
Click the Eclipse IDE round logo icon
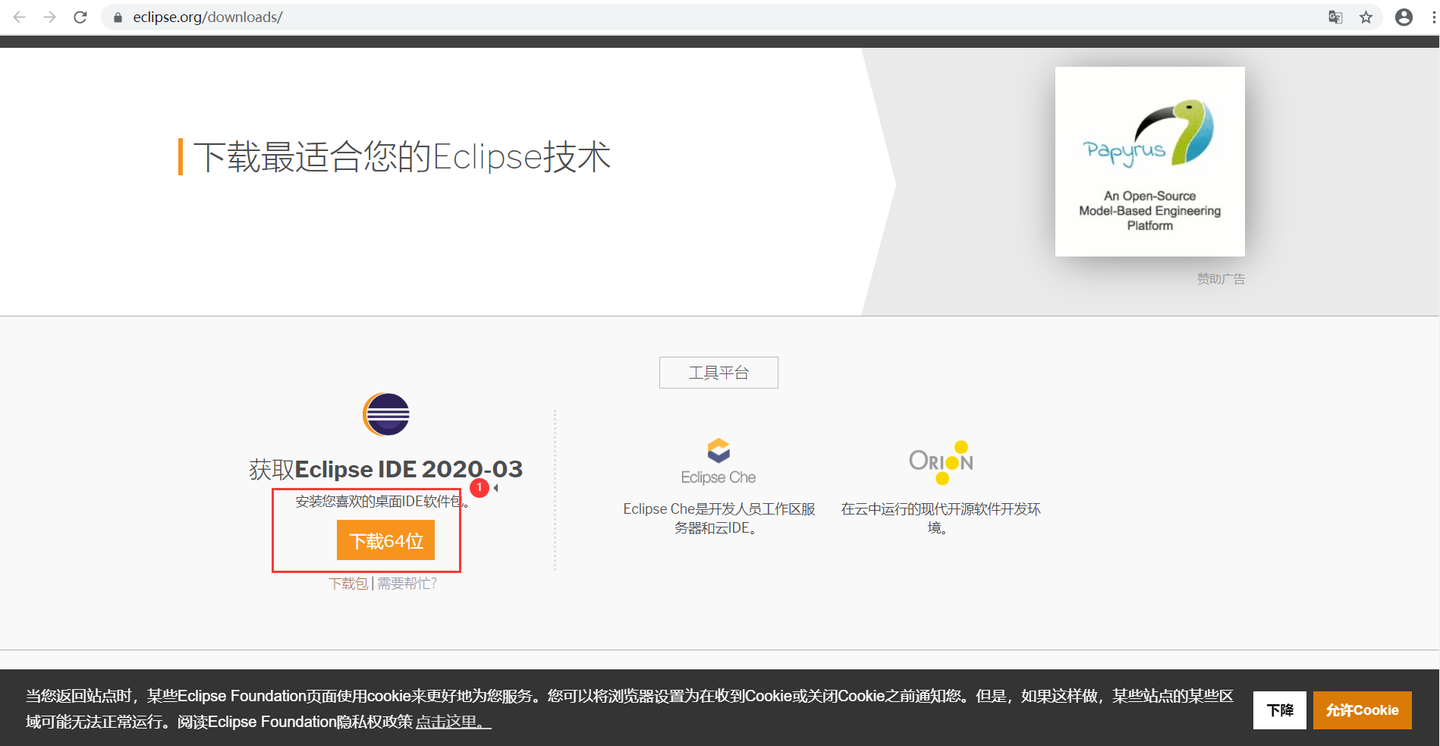(x=386, y=414)
